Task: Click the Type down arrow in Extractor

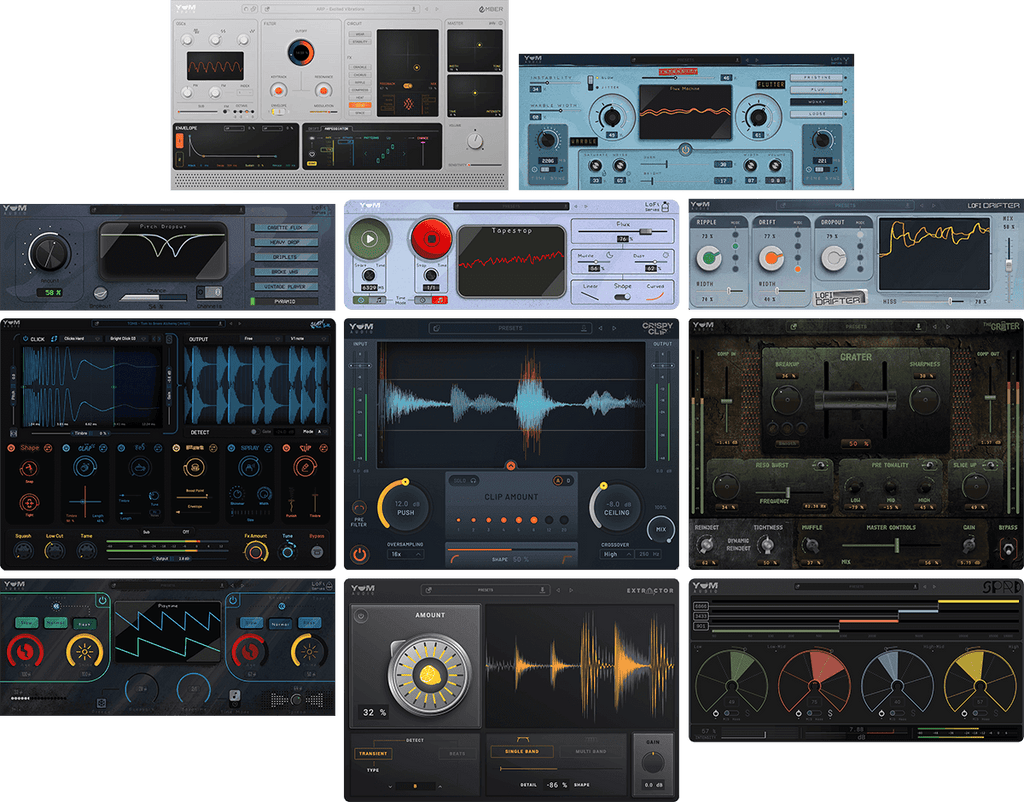Action: 390,786
